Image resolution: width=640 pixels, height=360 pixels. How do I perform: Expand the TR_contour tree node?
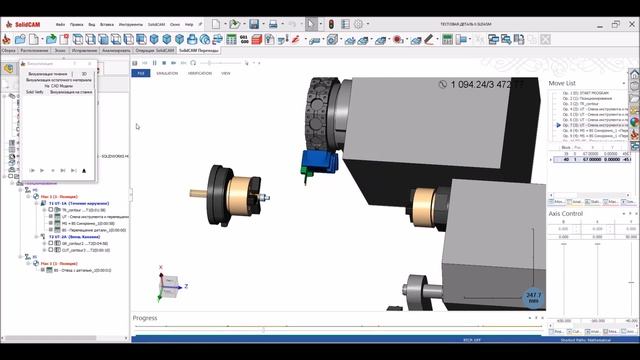pos(44,210)
